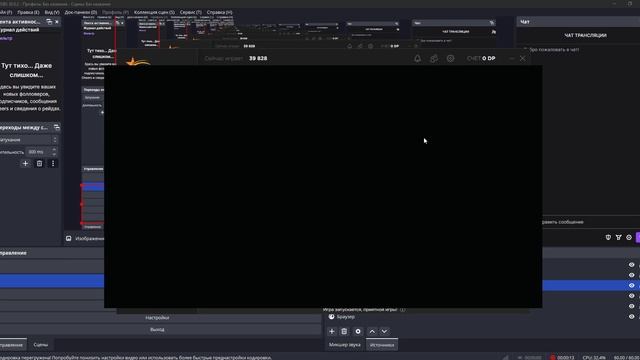This screenshot has width=640, height=360.
Task: Open the Профиль (P) menu
Action: 115,12
